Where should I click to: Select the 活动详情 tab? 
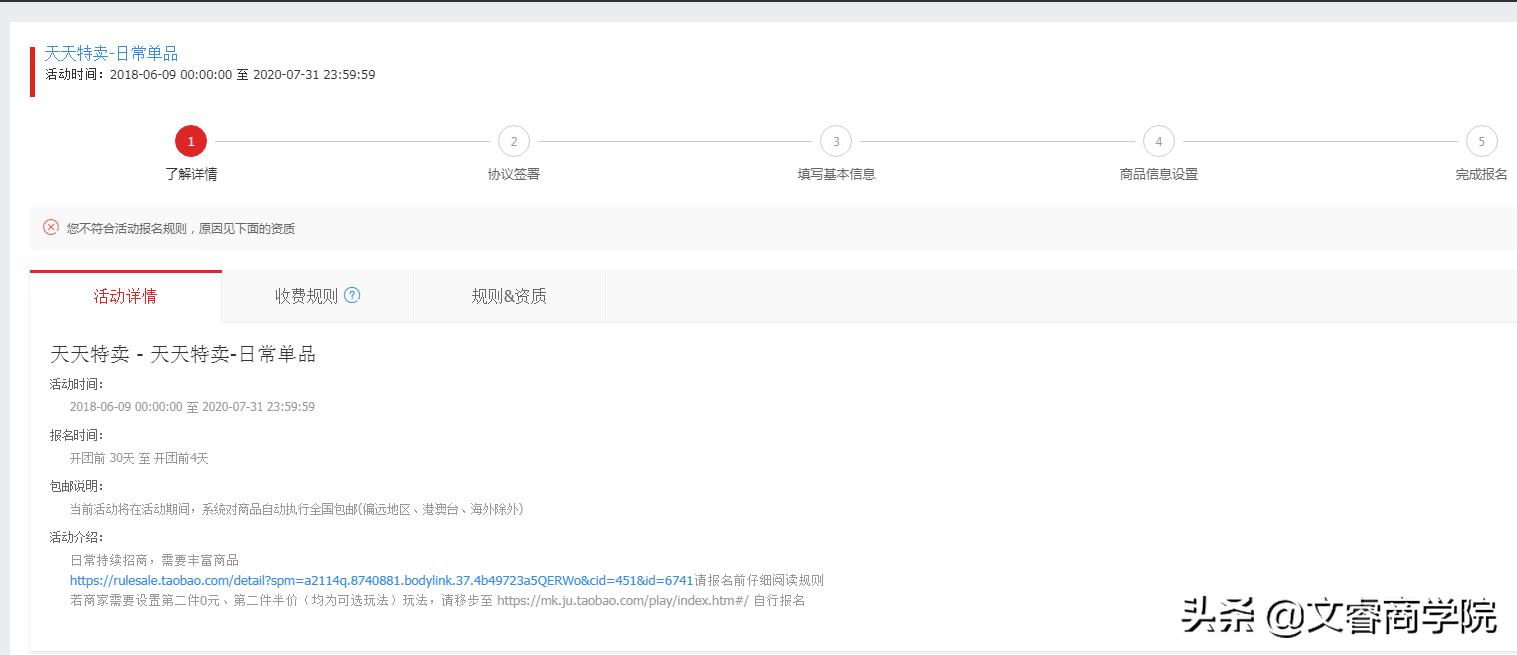coord(125,295)
